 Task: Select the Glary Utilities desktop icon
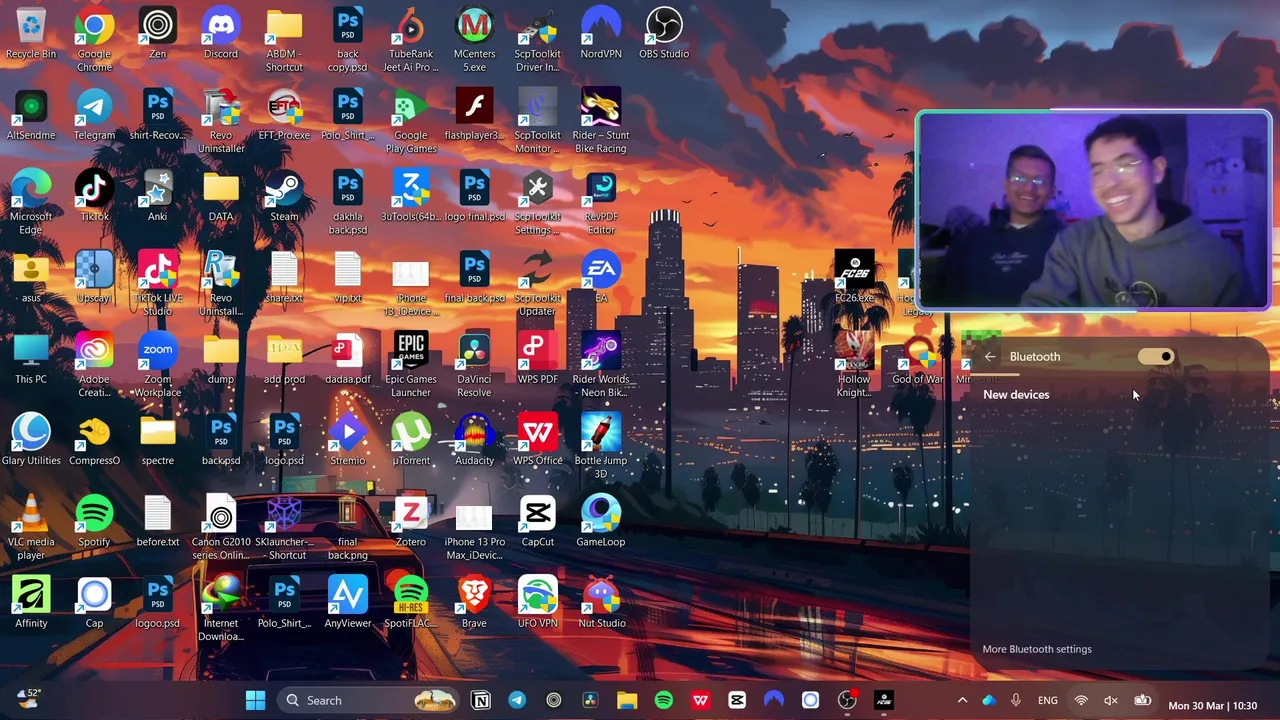tap(31, 440)
